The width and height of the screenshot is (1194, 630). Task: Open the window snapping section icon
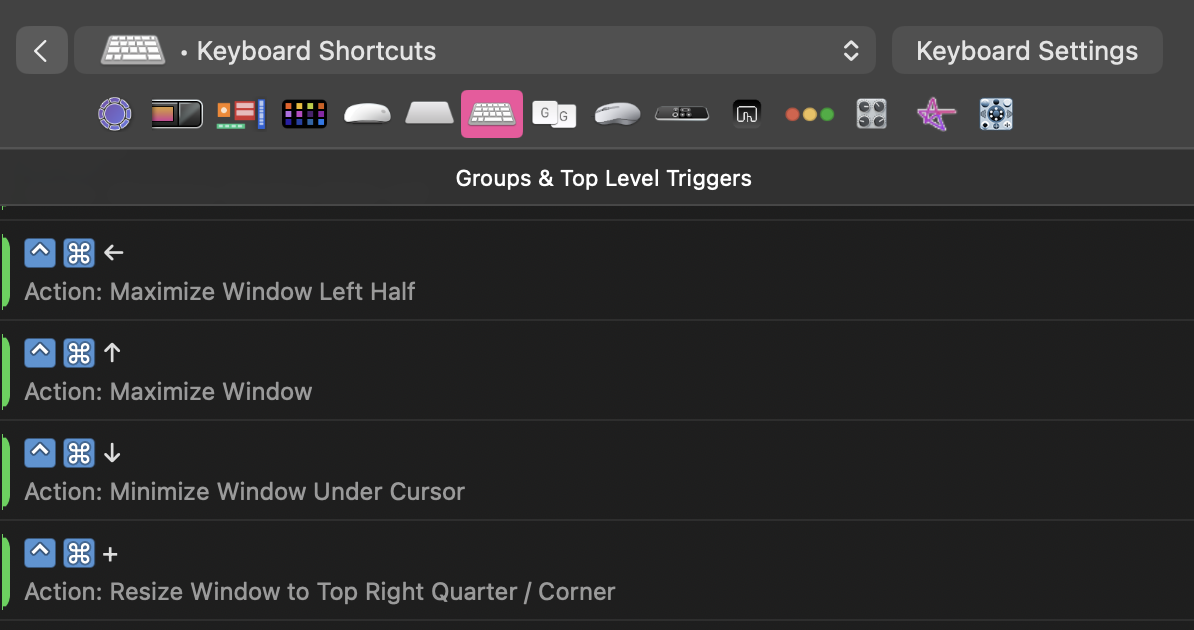(x=747, y=114)
